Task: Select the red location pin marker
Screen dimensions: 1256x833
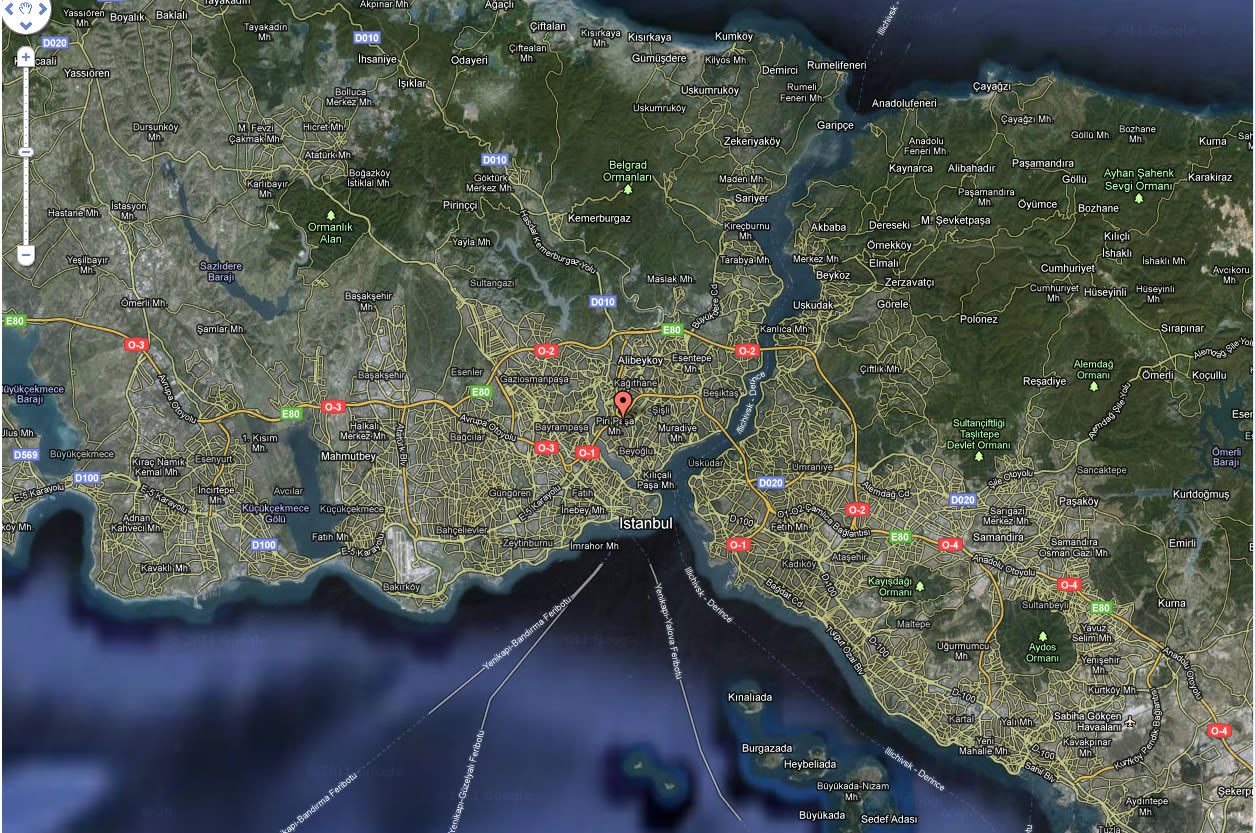Action: pos(623,404)
